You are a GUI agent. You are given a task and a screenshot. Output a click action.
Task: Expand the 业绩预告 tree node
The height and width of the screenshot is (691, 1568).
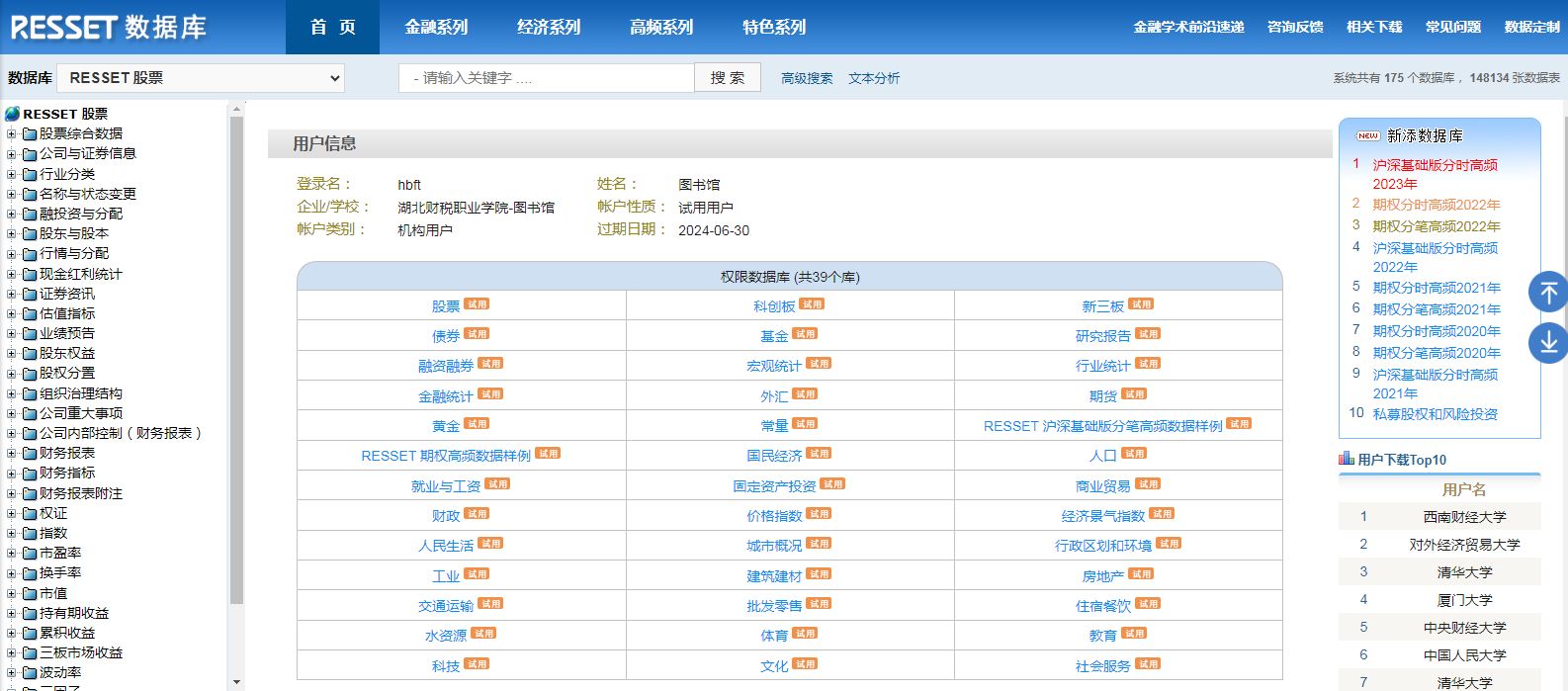(x=12, y=333)
